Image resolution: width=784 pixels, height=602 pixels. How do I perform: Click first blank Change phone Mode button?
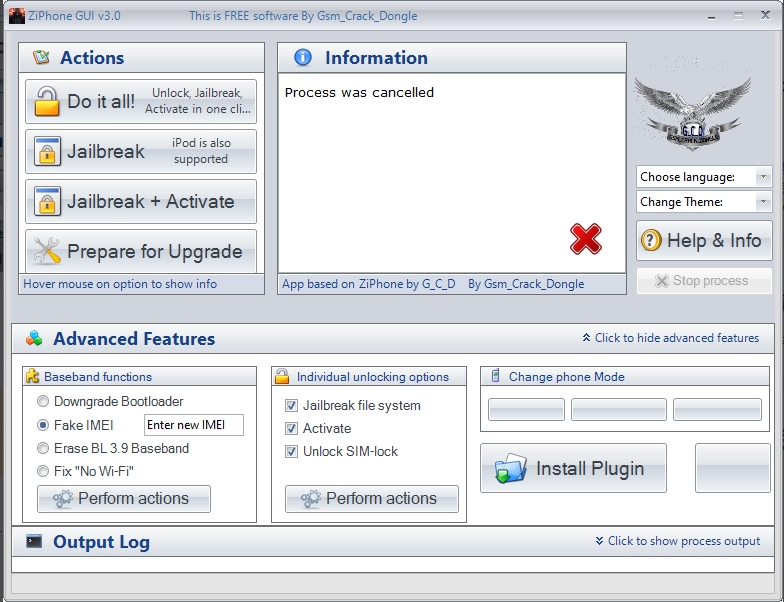click(526, 410)
